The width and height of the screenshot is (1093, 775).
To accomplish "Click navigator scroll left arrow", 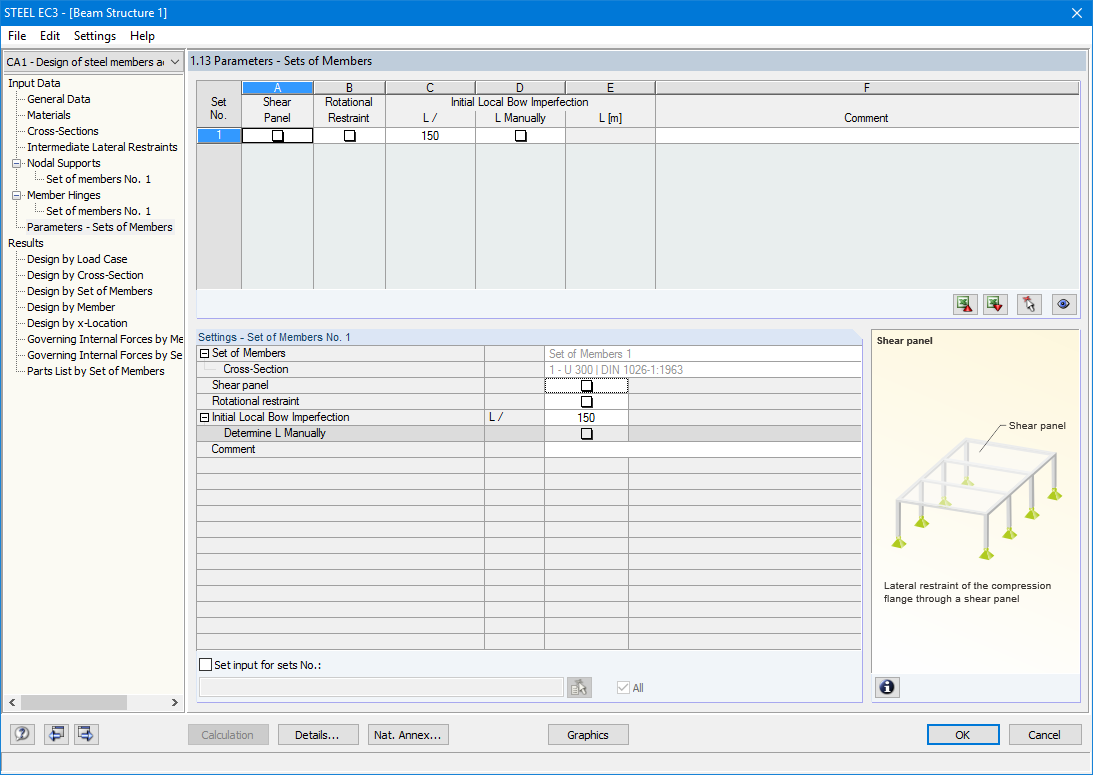I will click(12, 703).
